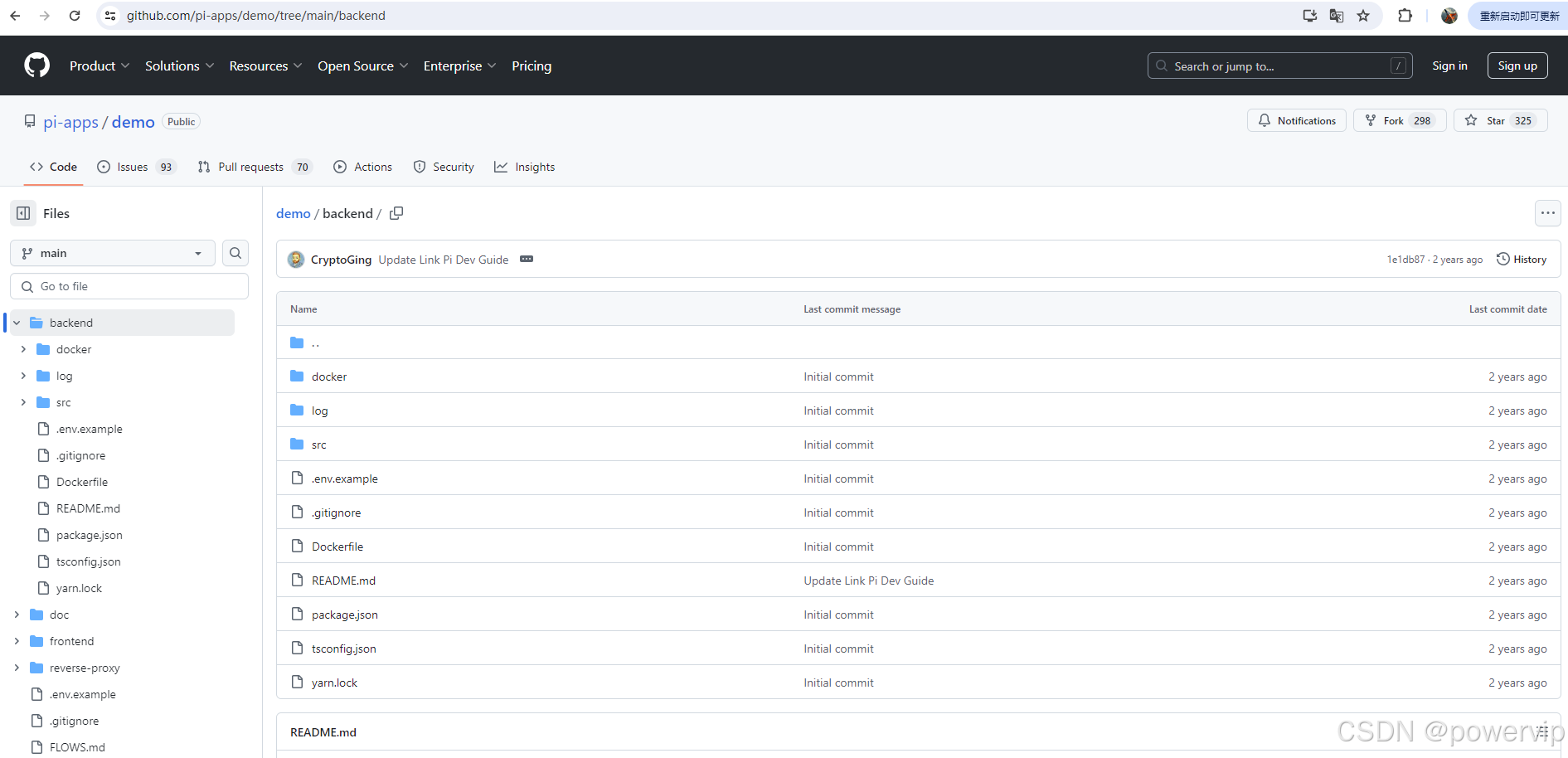Open the Enterprise dropdown menu

click(x=459, y=66)
